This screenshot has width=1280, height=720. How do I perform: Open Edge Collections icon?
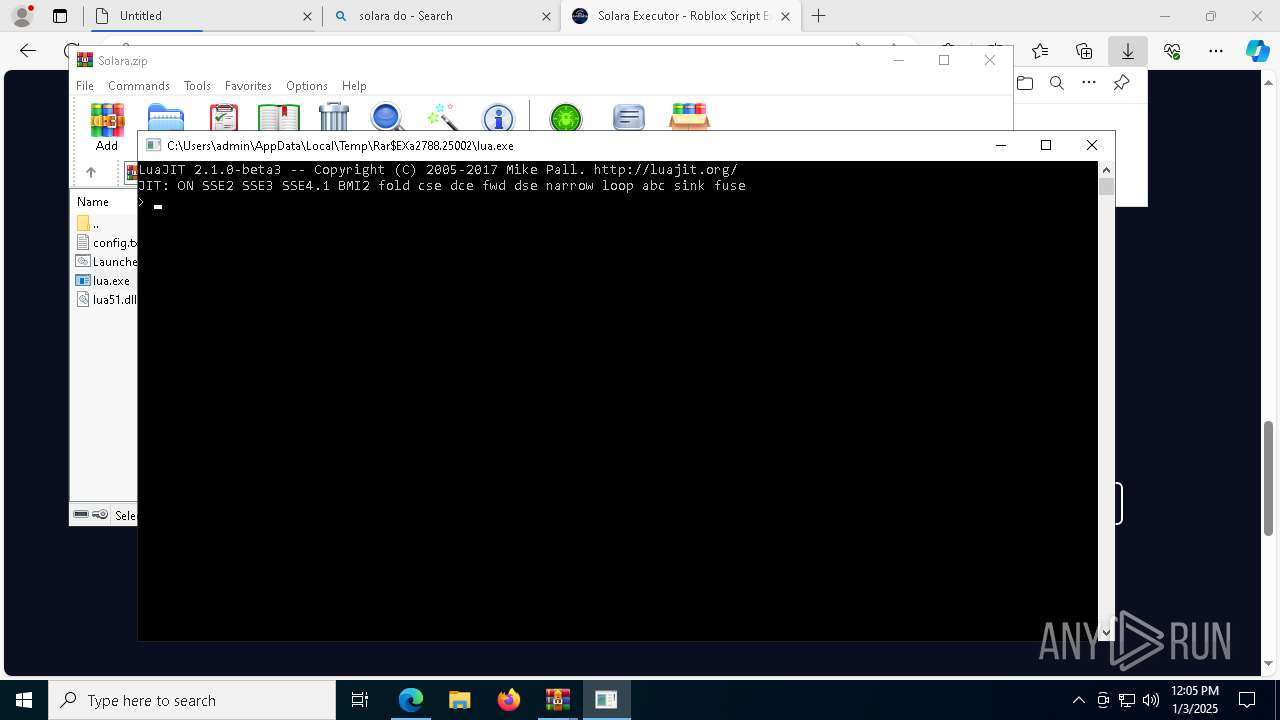(1084, 51)
